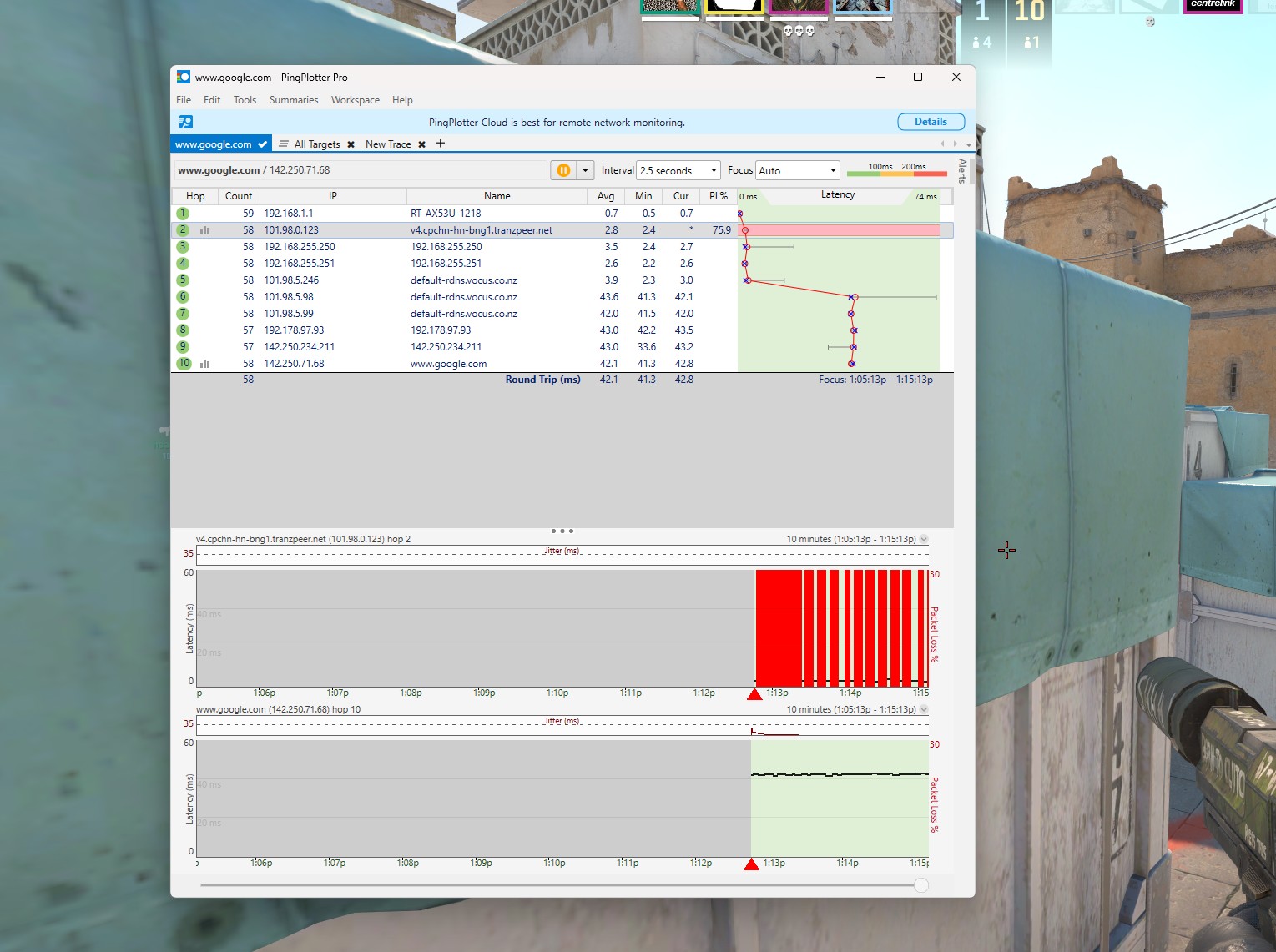Click hop 7 green circle icon
Image resolution: width=1276 pixels, height=952 pixels.
tap(183, 314)
